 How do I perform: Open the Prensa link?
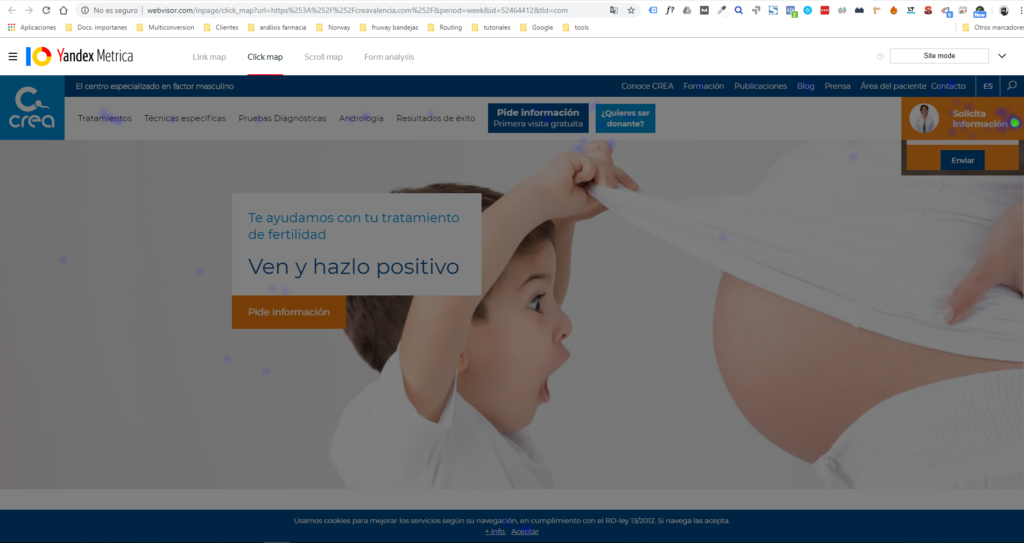[837, 86]
